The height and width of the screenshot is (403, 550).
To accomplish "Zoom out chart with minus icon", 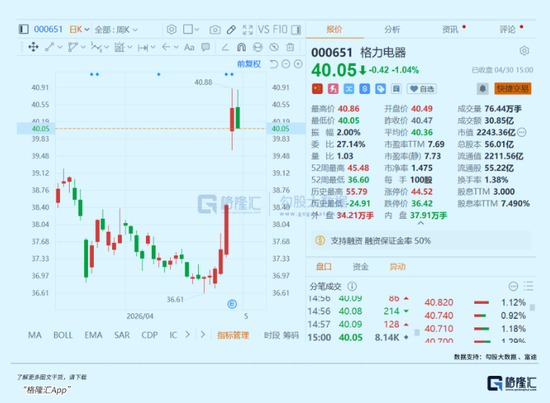I will (286, 64).
